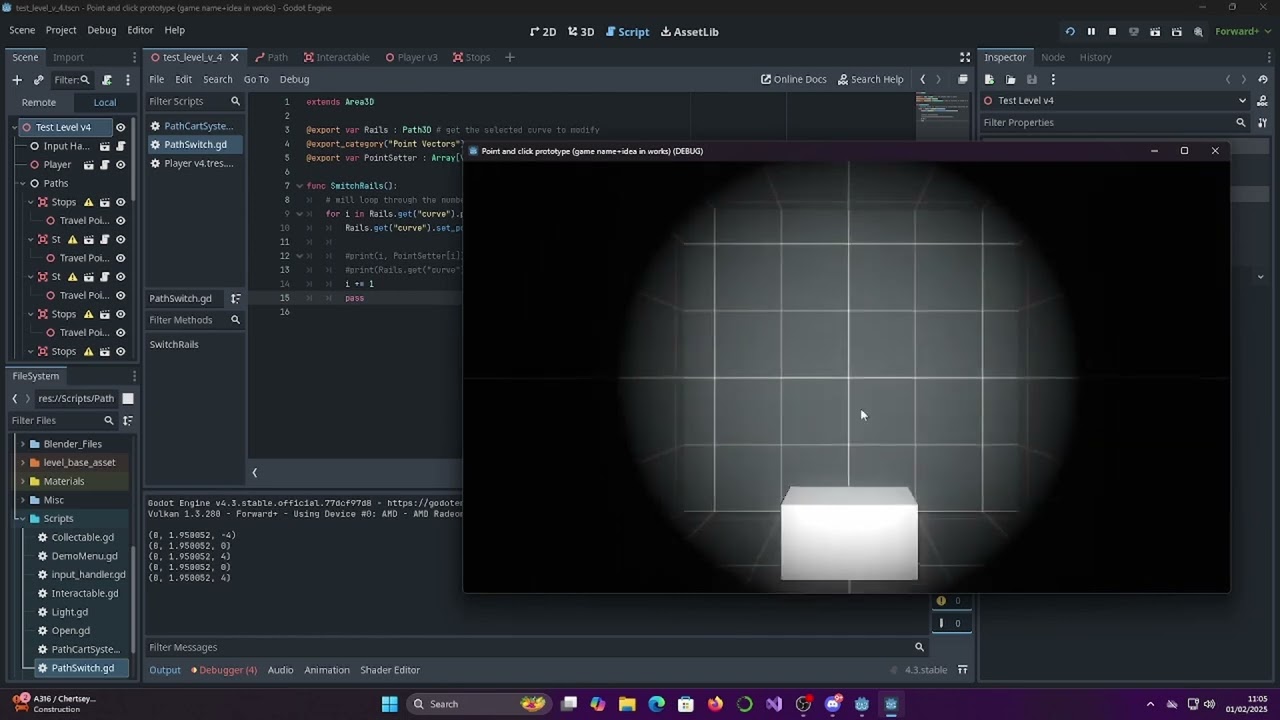Open Online Docs
This screenshot has height=720, width=1280.
794,79
